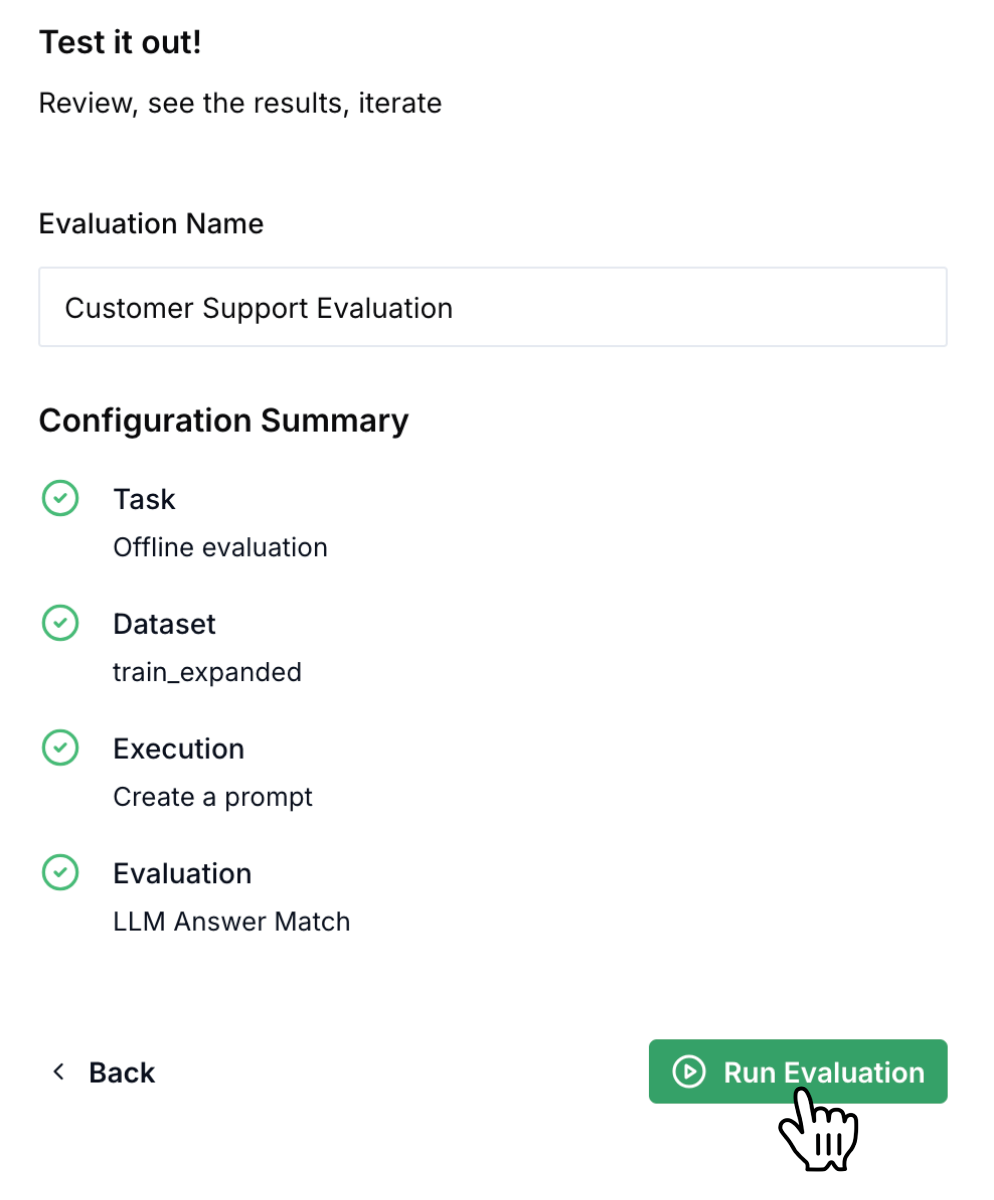Image resolution: width=994 pixels, height=1200 pixels.
Task: Click the Execution step checkmark icon
Action: pyautogui.click(x=60, y=748)
